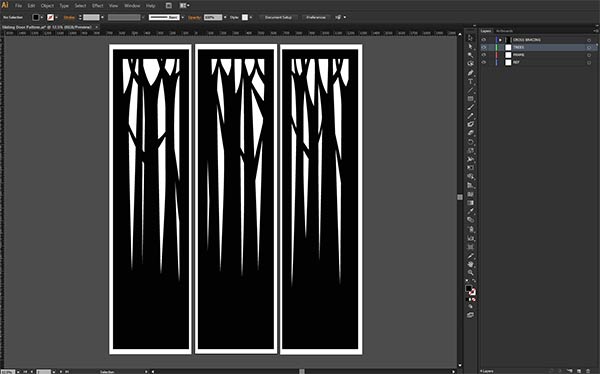Click target circle of TREES layer
This screenshot has height=374, width=600.
[589, 47]
